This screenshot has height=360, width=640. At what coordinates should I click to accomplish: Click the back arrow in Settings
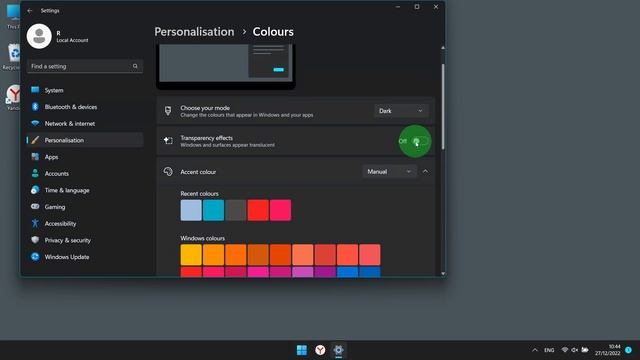coord(29,11)
